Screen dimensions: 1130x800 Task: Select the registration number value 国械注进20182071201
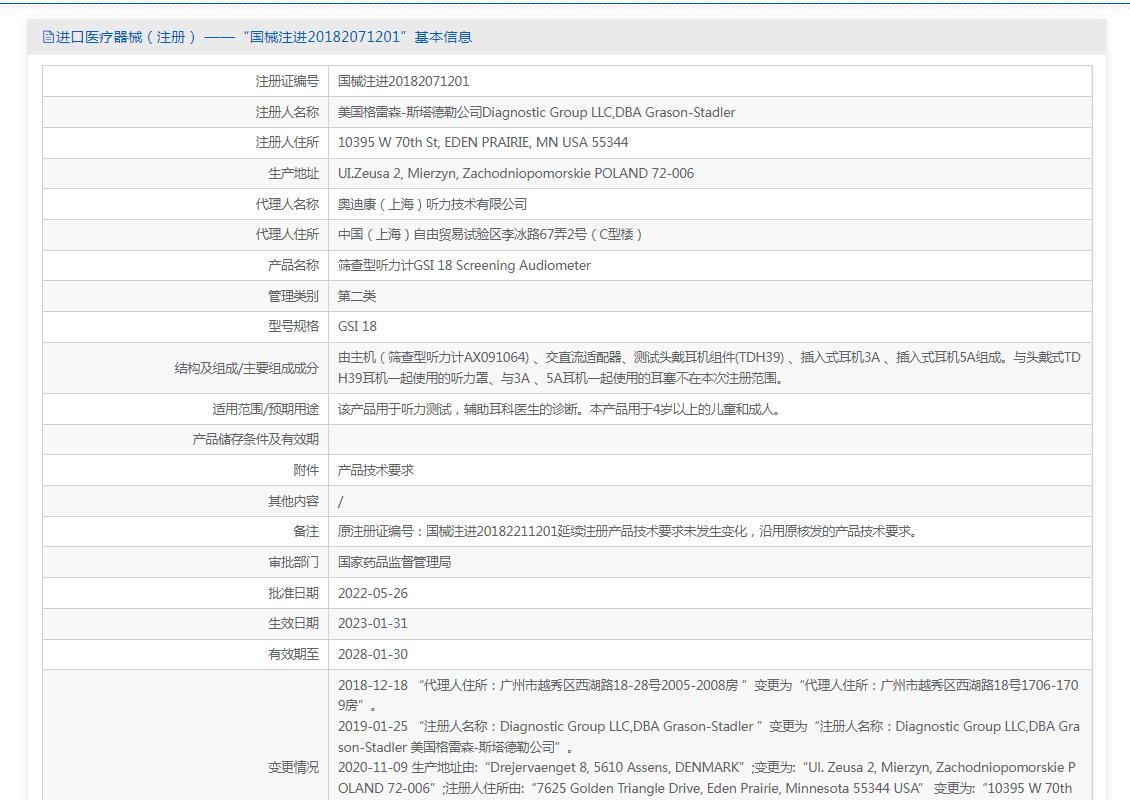point(404,81)
